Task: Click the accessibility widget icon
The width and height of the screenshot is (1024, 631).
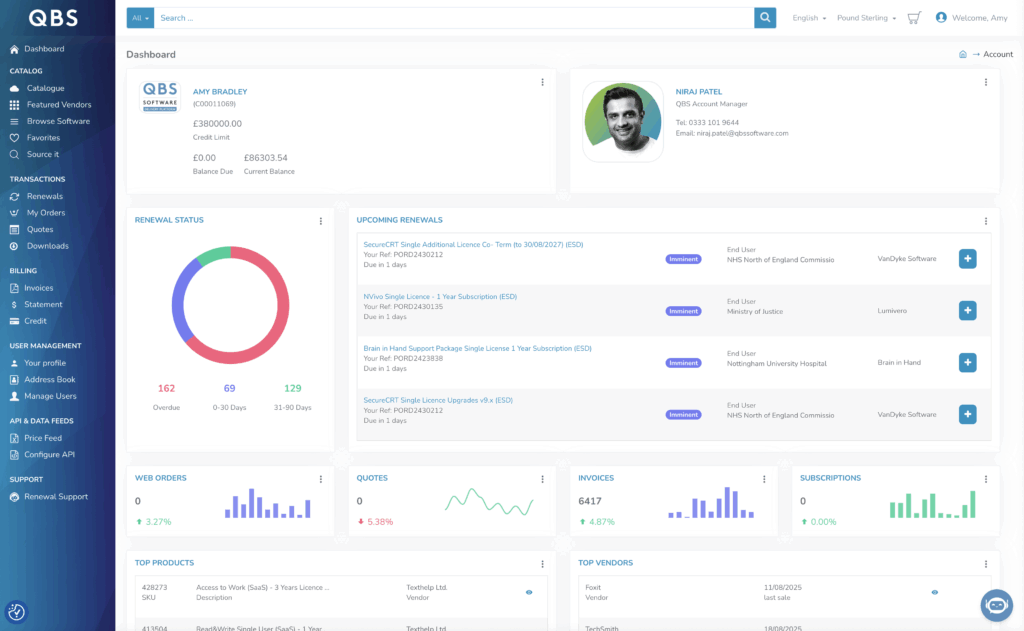Action: click(16, 611)
